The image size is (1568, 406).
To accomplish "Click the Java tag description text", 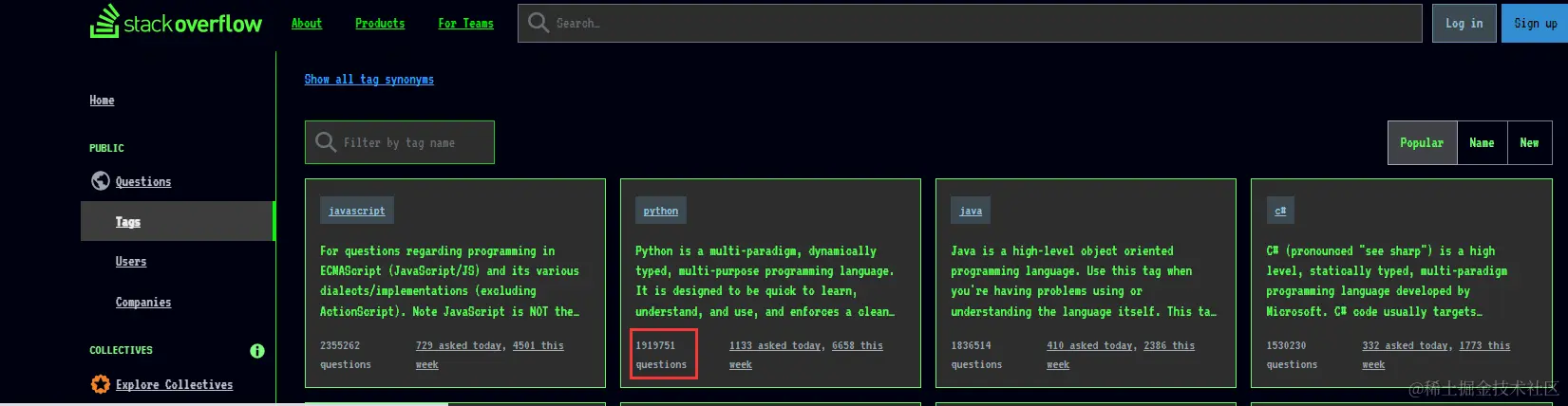I will point(1083,281).
